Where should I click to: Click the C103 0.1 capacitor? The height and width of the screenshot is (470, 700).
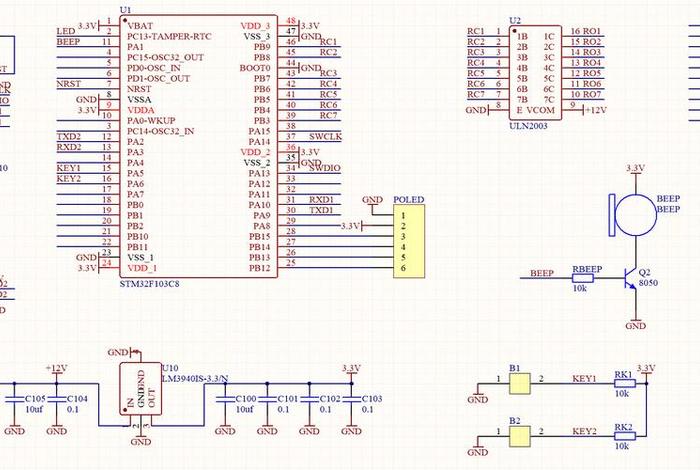pyautogui.click(x=351, y=398)
